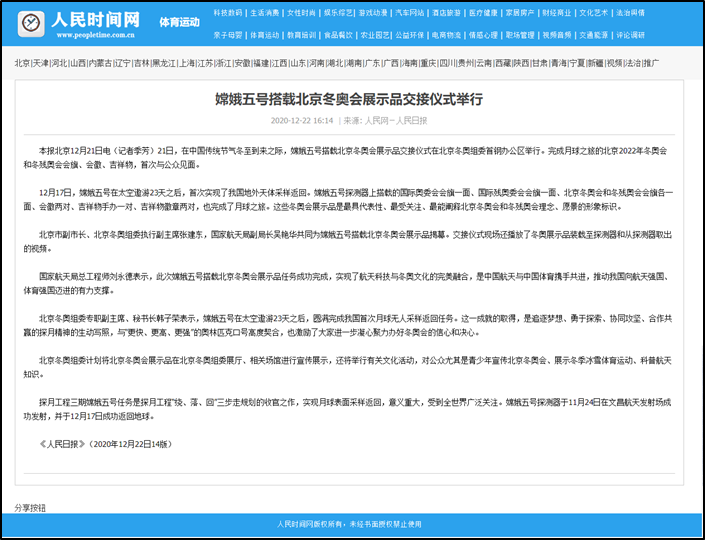Visit the 电商物流 channel
The image size is (705, 540).
(446, 35)
